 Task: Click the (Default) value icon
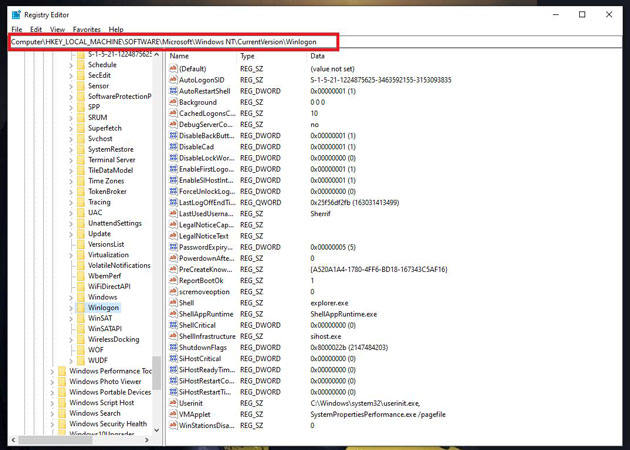tap(173, 69)
